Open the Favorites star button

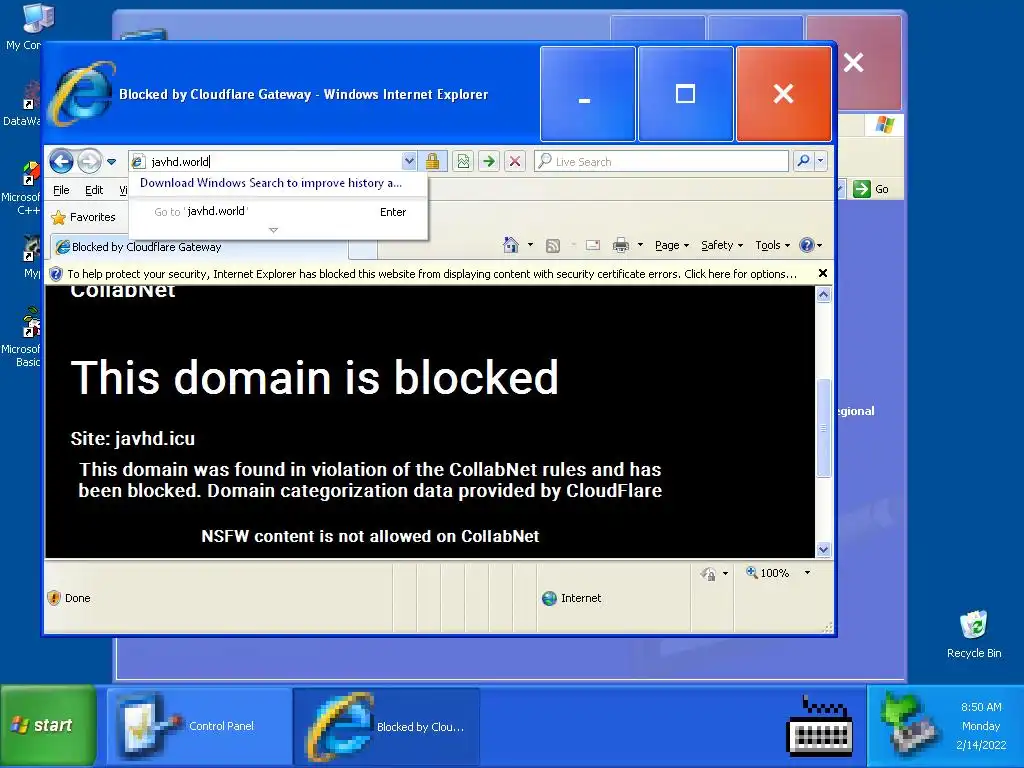(84, 217)
